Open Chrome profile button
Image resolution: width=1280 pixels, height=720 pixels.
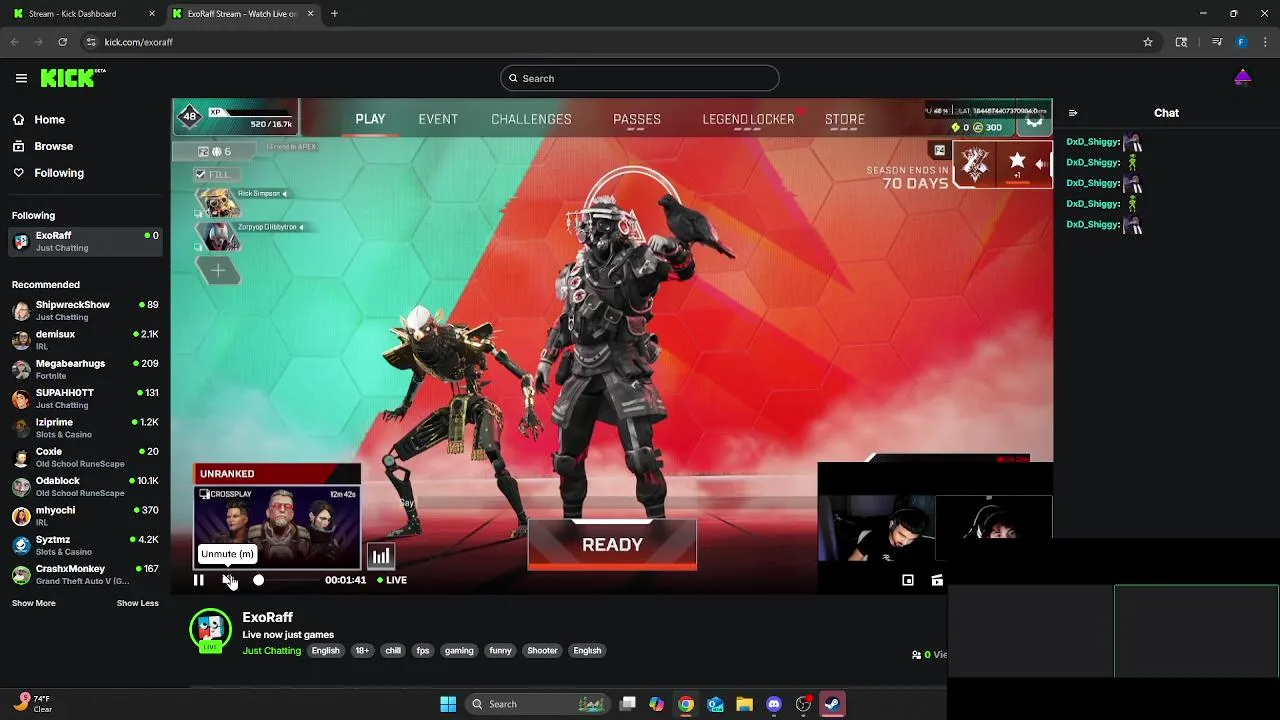[x=1241, y=42]
